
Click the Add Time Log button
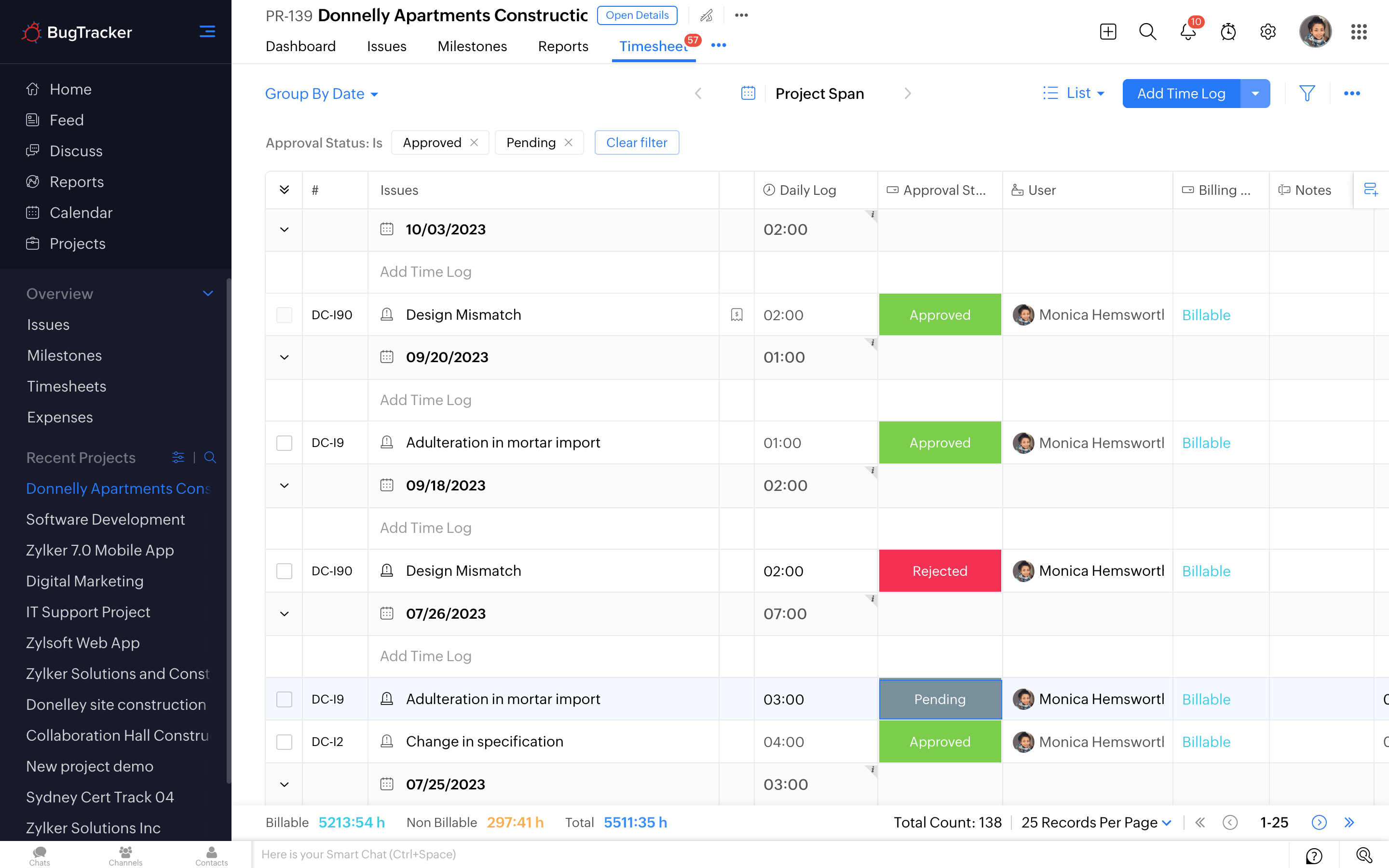1181,94
